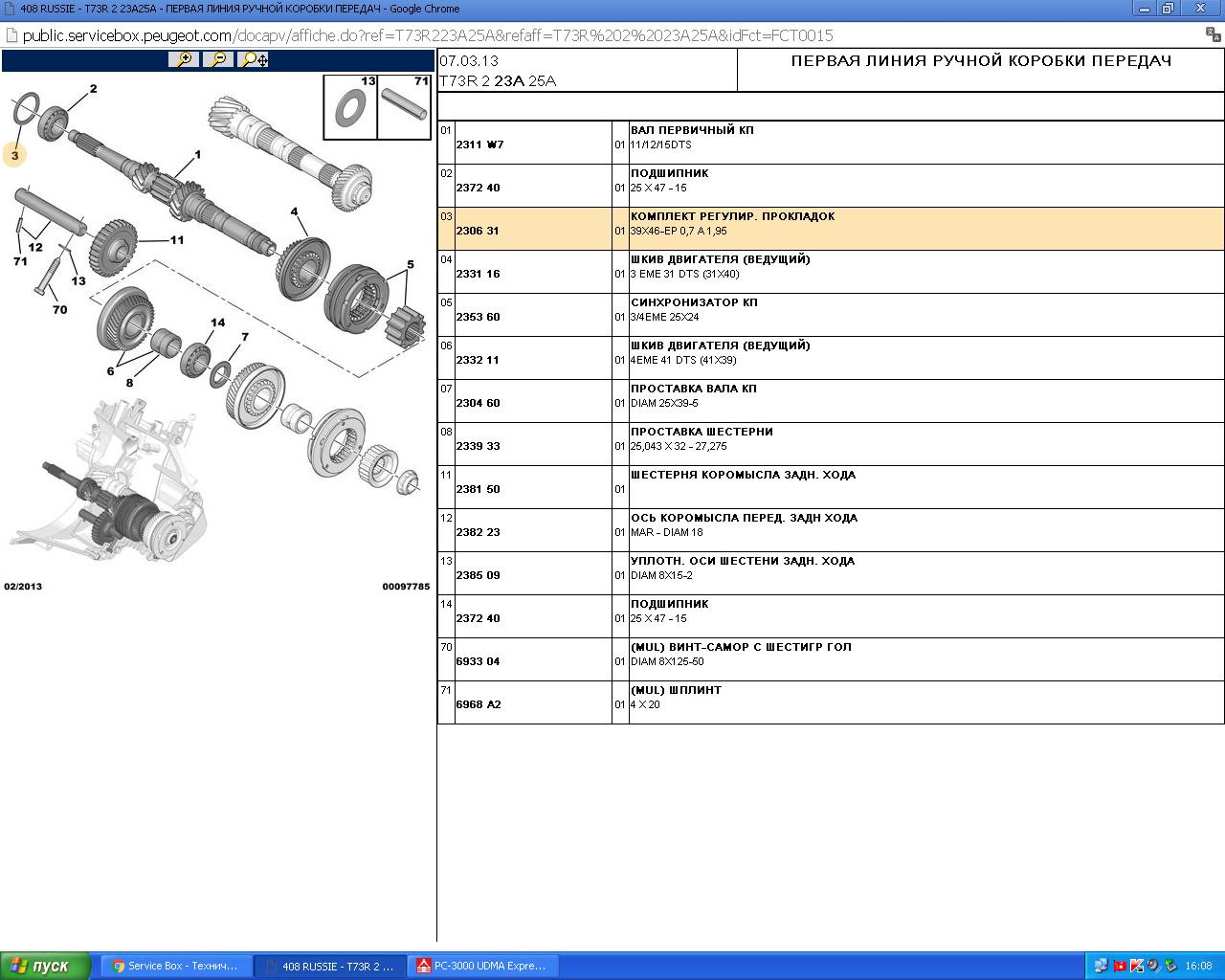This screenshot has width=1225, height=980.
Task: Zoom in the parts diagram with magnifier plus
Action: click(x=184, y=59)
